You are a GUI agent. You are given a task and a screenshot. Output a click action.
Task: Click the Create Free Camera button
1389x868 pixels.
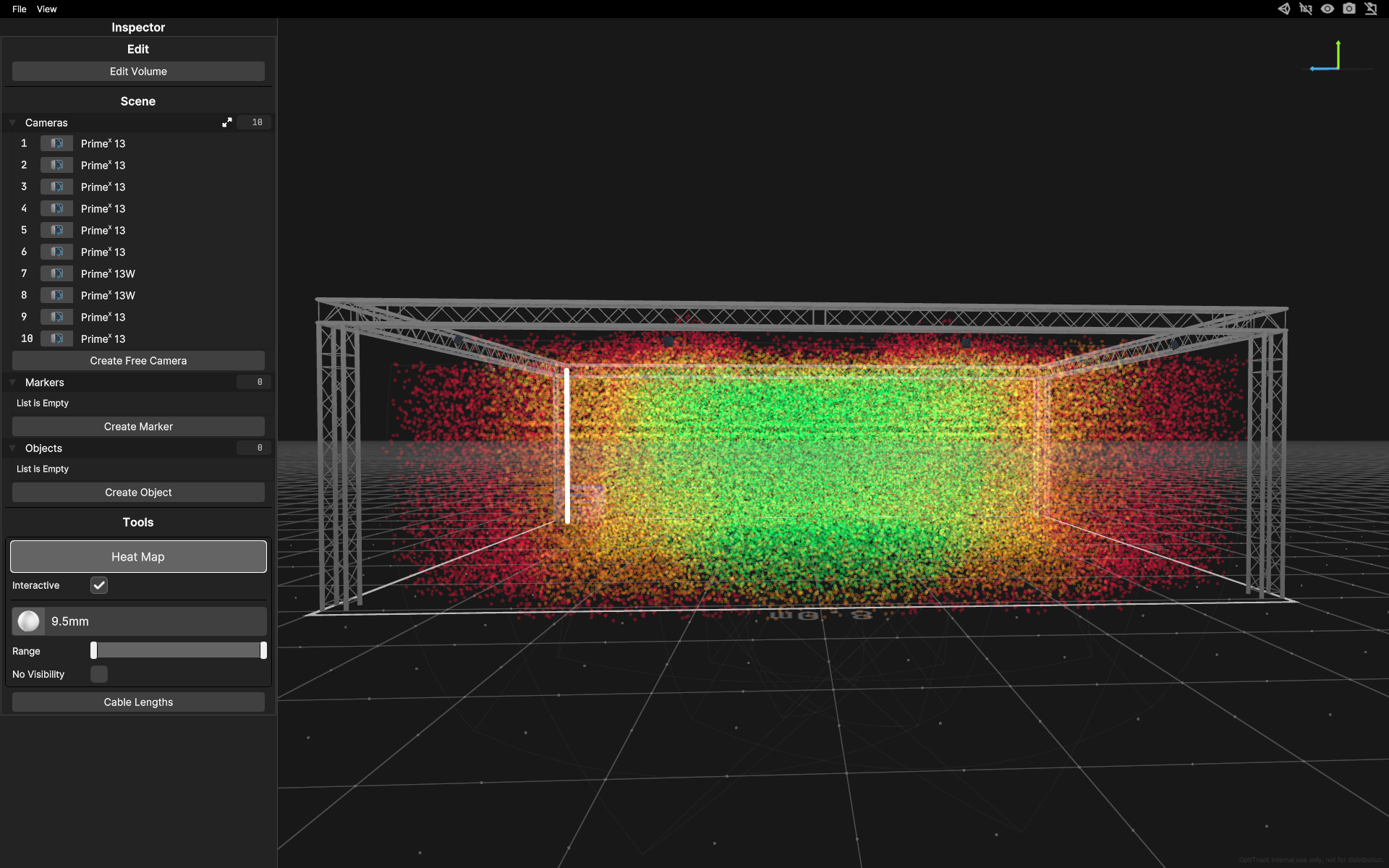coord(138,360)
